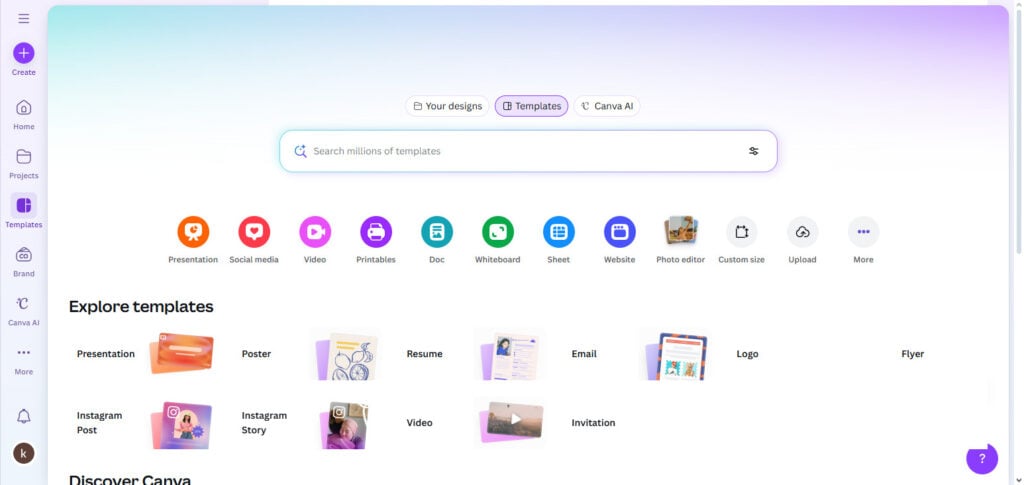Open Video templates card in Explore
The height and width of the screenshot is (485, 1024).
[475, 423]
